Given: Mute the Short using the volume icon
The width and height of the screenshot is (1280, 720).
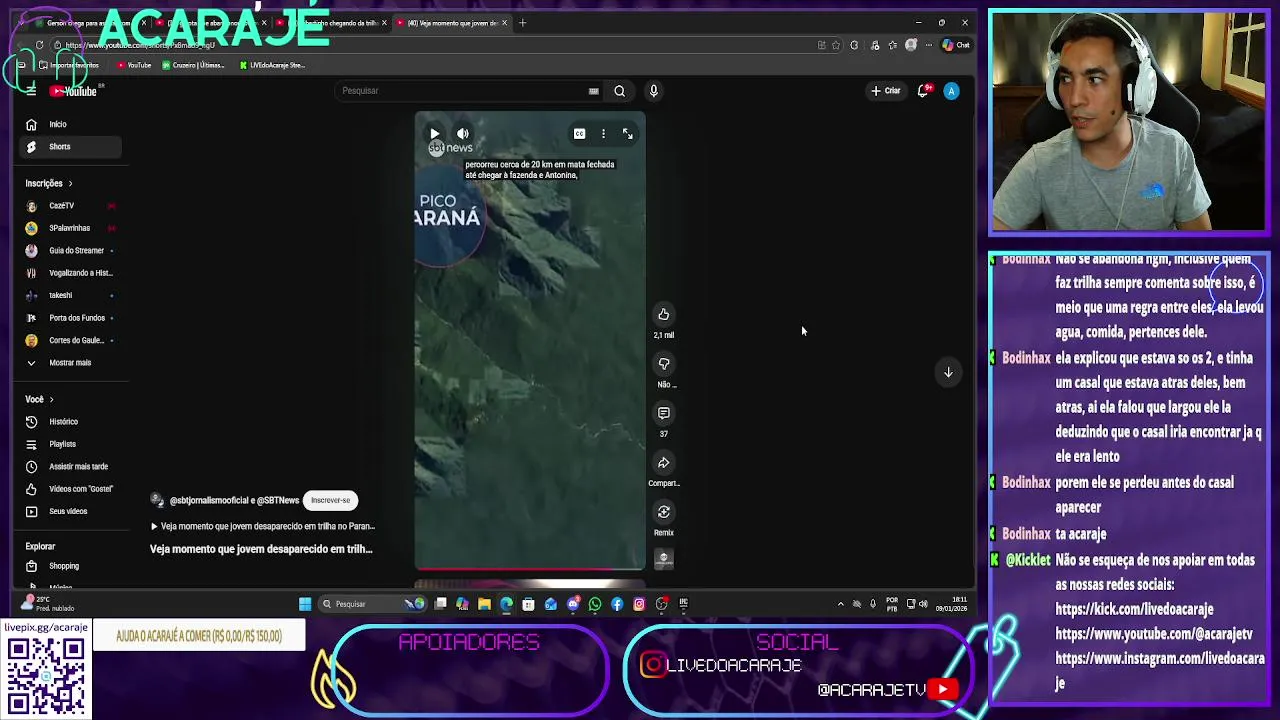Looking at the screenshot, I should point(463,134).
